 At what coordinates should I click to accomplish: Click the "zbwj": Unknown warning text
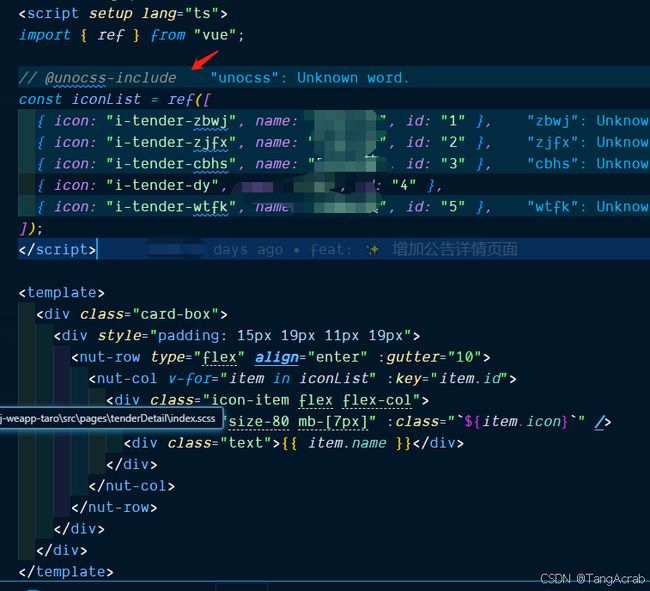pyautogui.click(x=588, y=121)
